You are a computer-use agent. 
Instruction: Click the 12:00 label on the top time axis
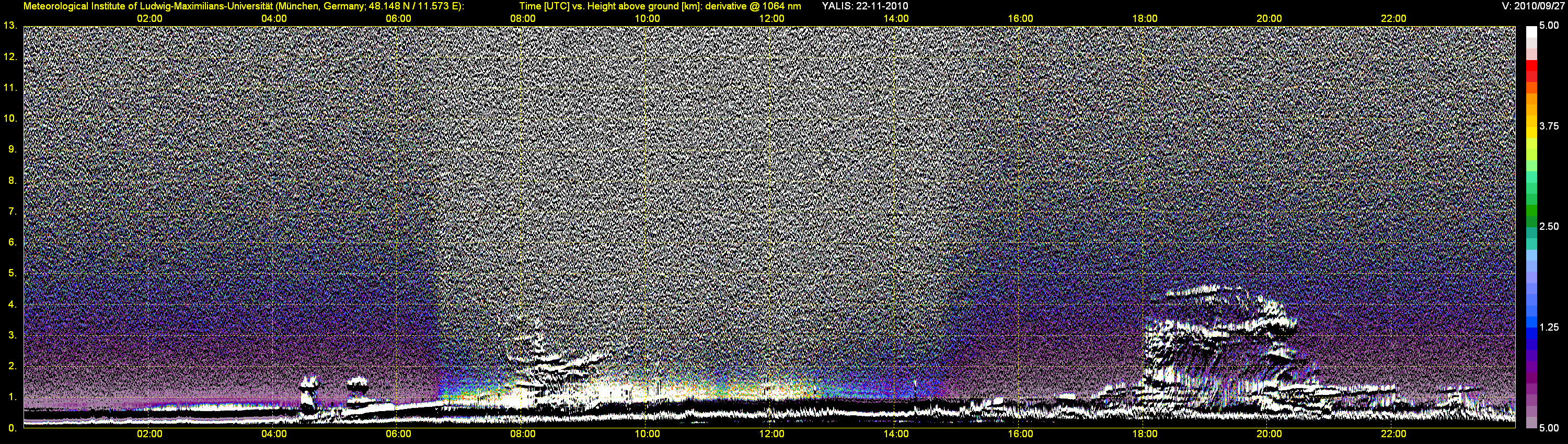(772, 19)
